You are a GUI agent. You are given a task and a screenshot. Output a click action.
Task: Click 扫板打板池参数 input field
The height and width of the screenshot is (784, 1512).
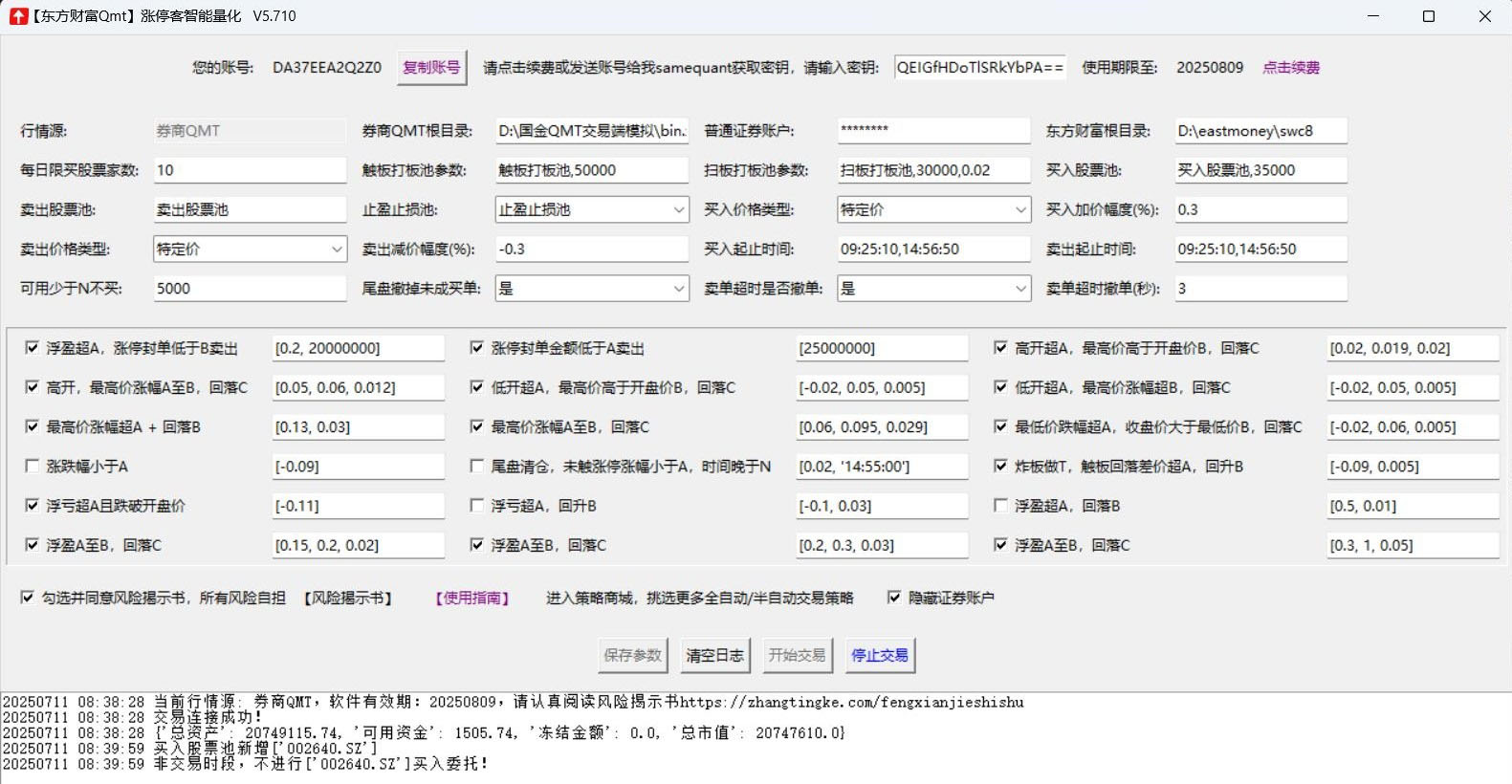934,170
